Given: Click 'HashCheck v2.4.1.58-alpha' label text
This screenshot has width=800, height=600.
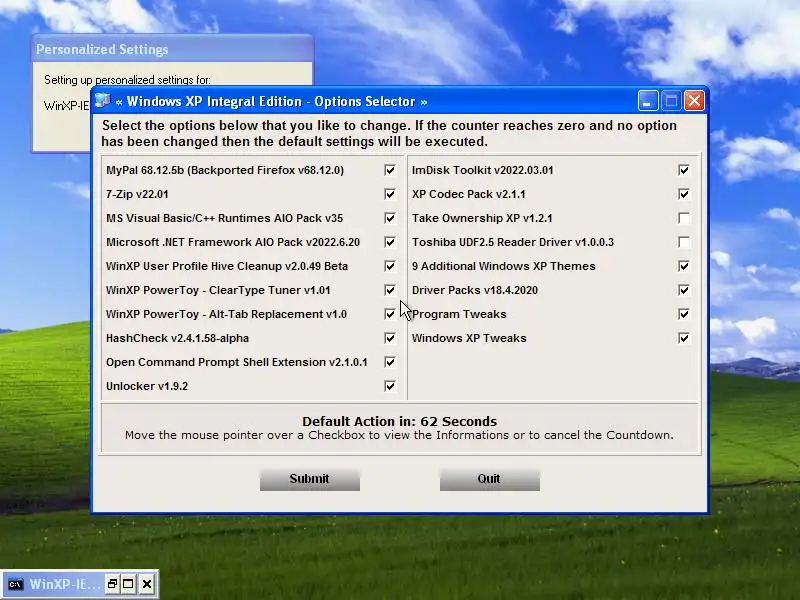Looking at the screenshot, I should (x=177, y=338).
